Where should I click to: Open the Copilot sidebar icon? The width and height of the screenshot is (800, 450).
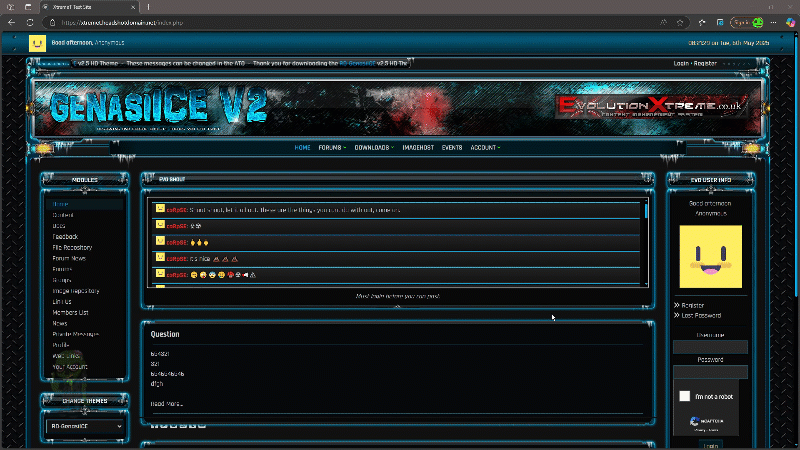pyautogui.click(x=790, y=22)
